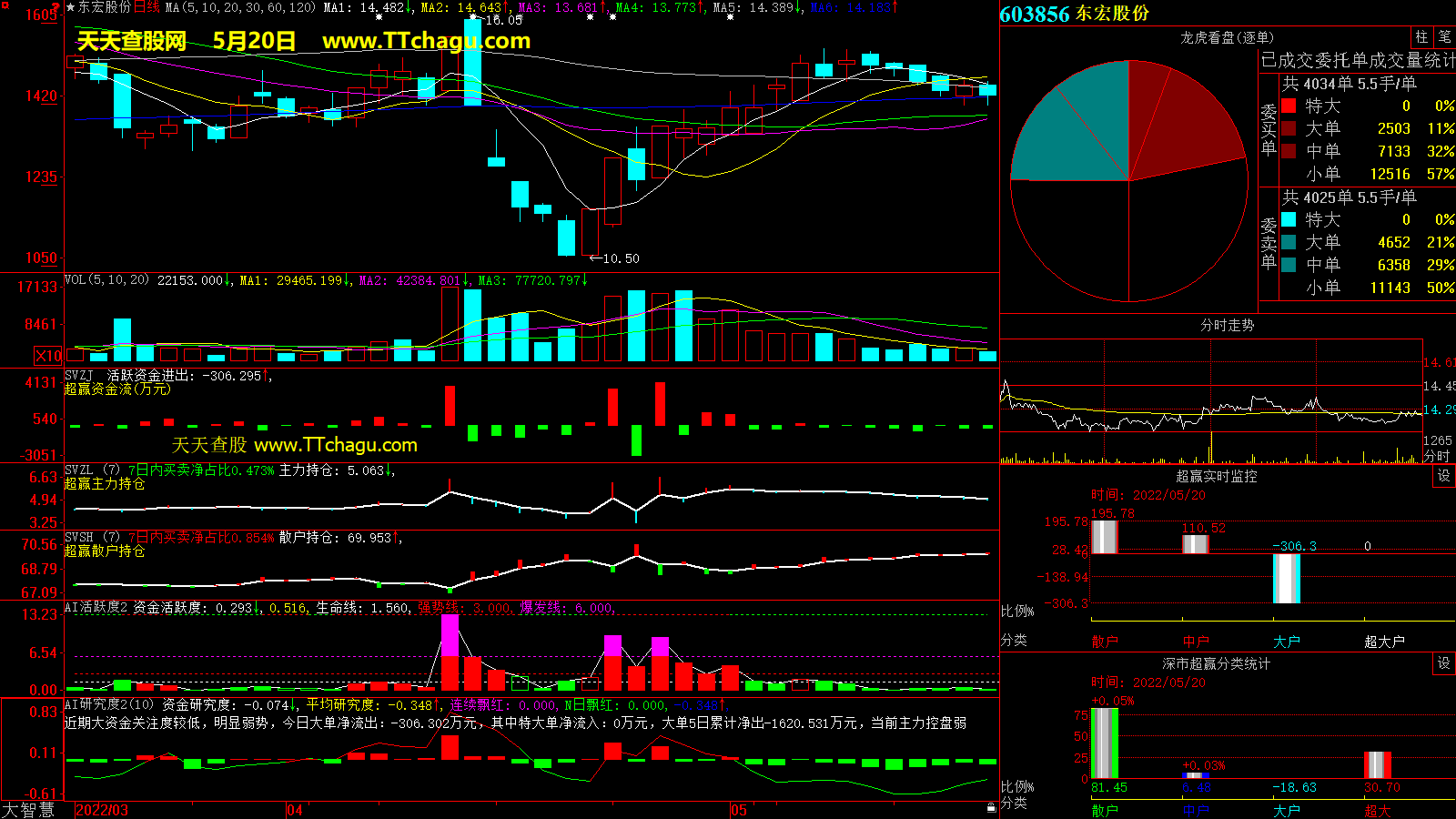1456x819 pixels.
Task: Open settings 设 for 超赢实时监控 panel
Action: click(1443, 476)
